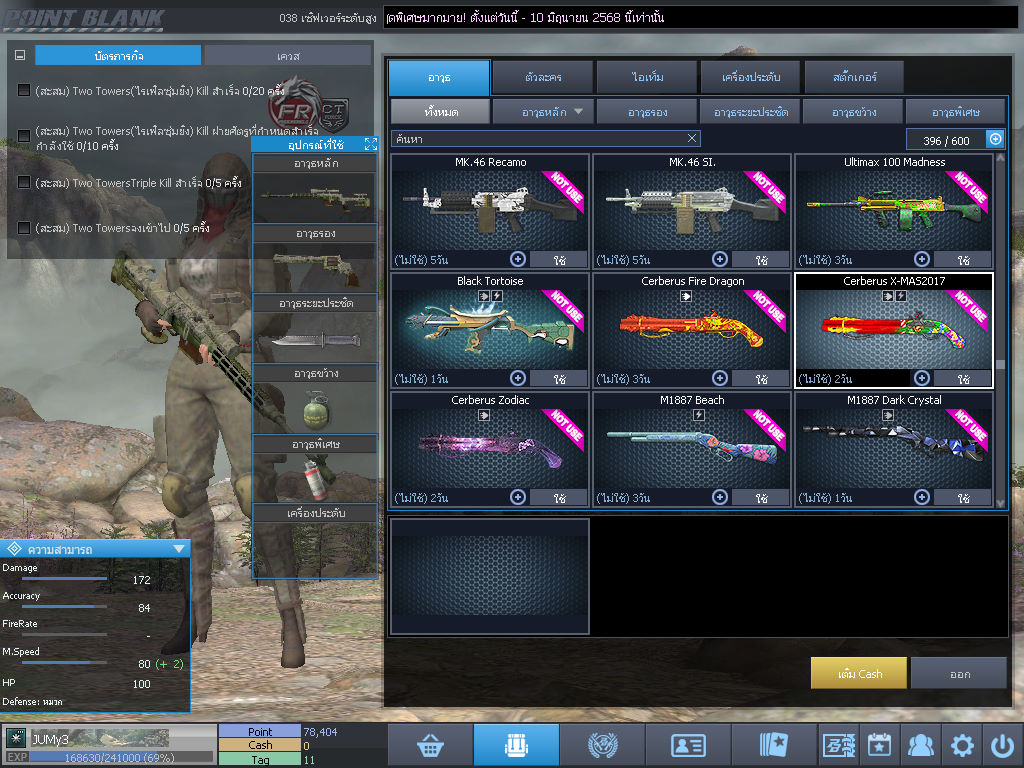Click the Damage stat bar
The image size is (1024, 768).
[x=65, y=579]
